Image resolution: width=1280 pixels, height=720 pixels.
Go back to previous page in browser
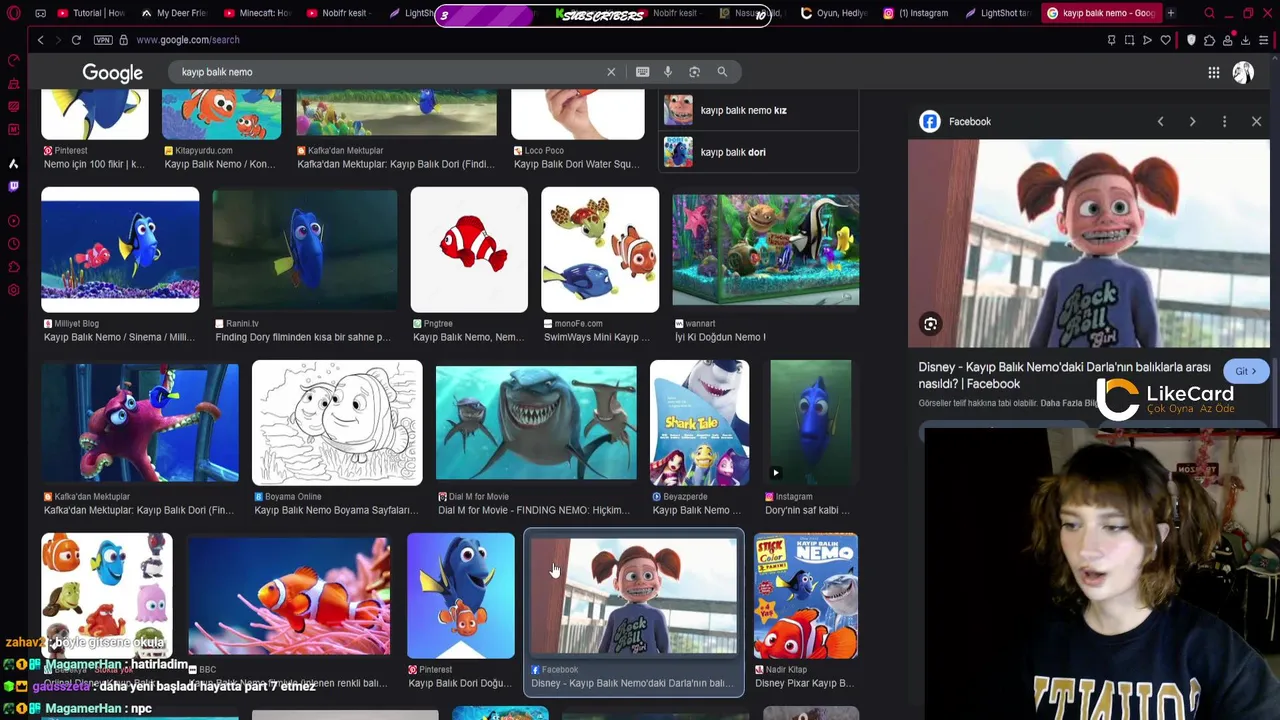pos(40,40)
